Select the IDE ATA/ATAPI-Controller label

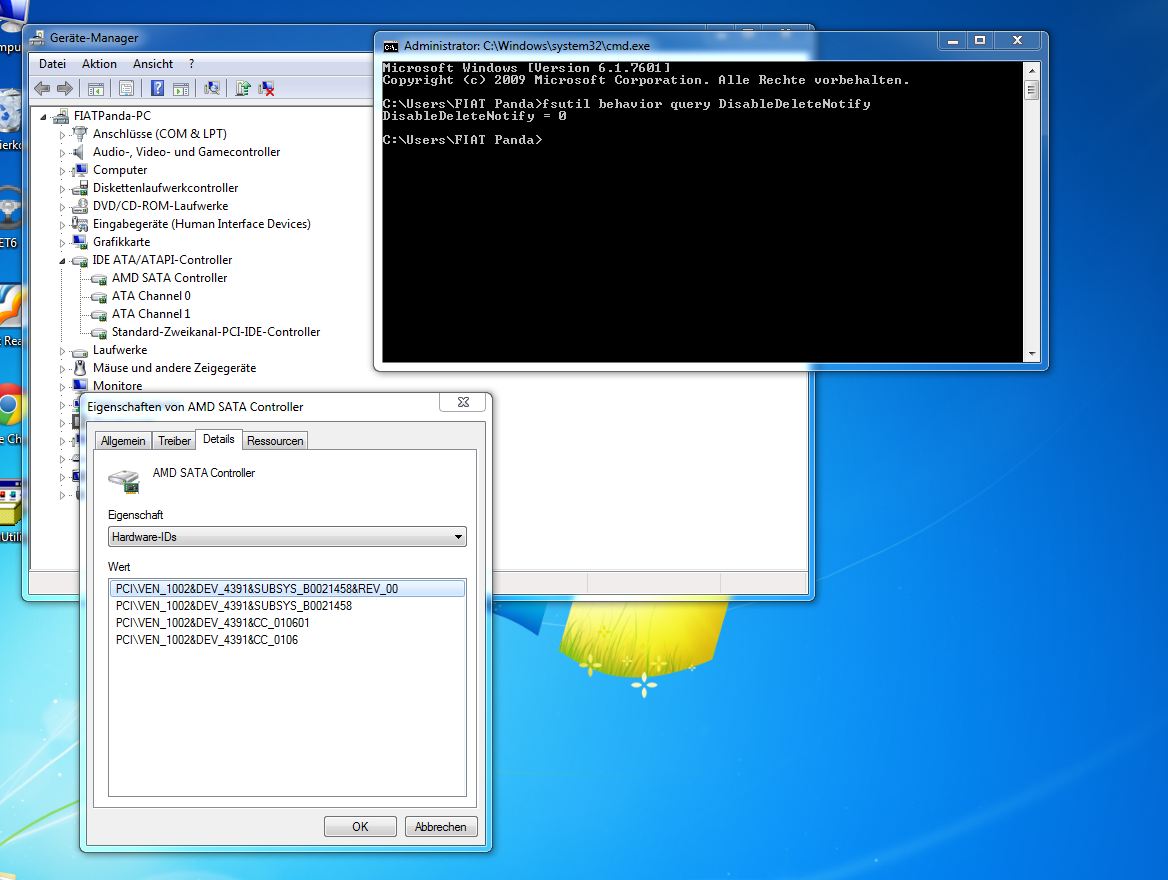[162, 260]
